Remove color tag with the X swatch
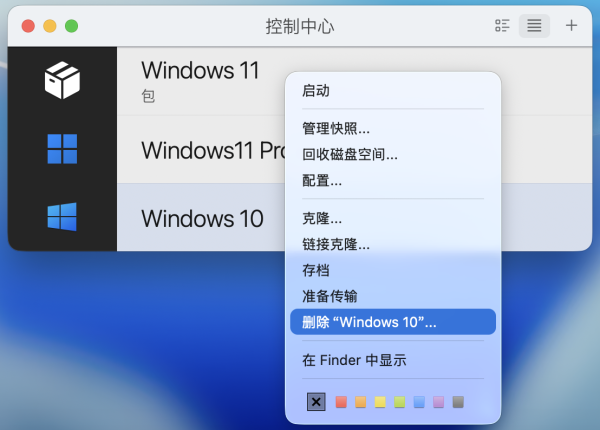 pyautogui.click(x=316, y=402)
